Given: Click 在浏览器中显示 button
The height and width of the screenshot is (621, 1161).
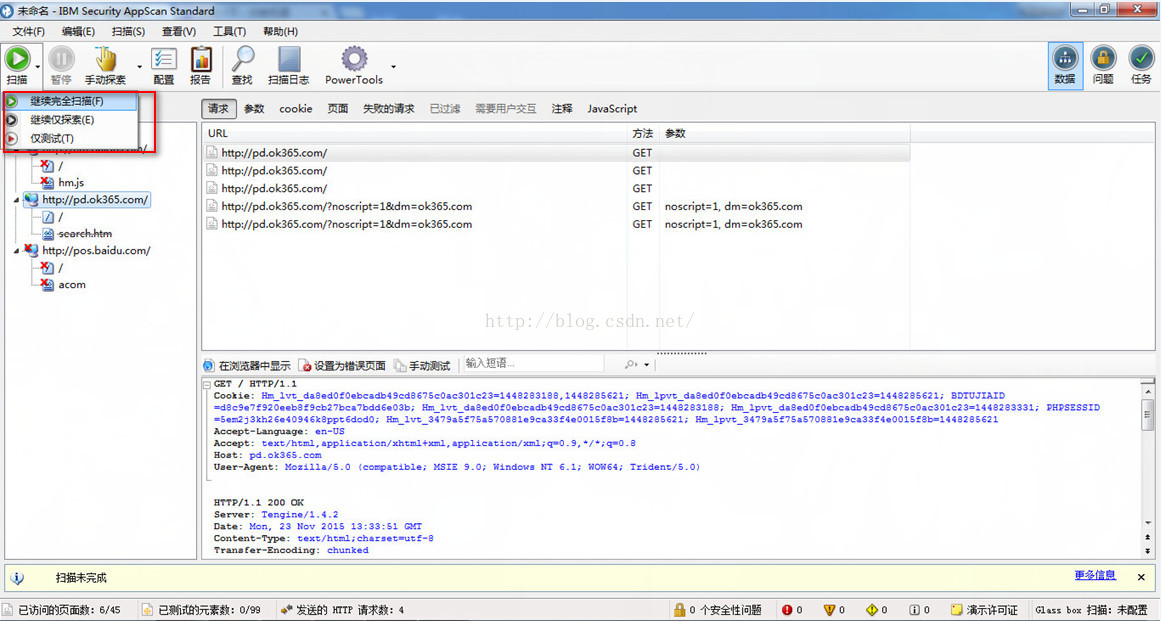Looking at the screenshot, I should pyautogui.click(x=247, y=365).
